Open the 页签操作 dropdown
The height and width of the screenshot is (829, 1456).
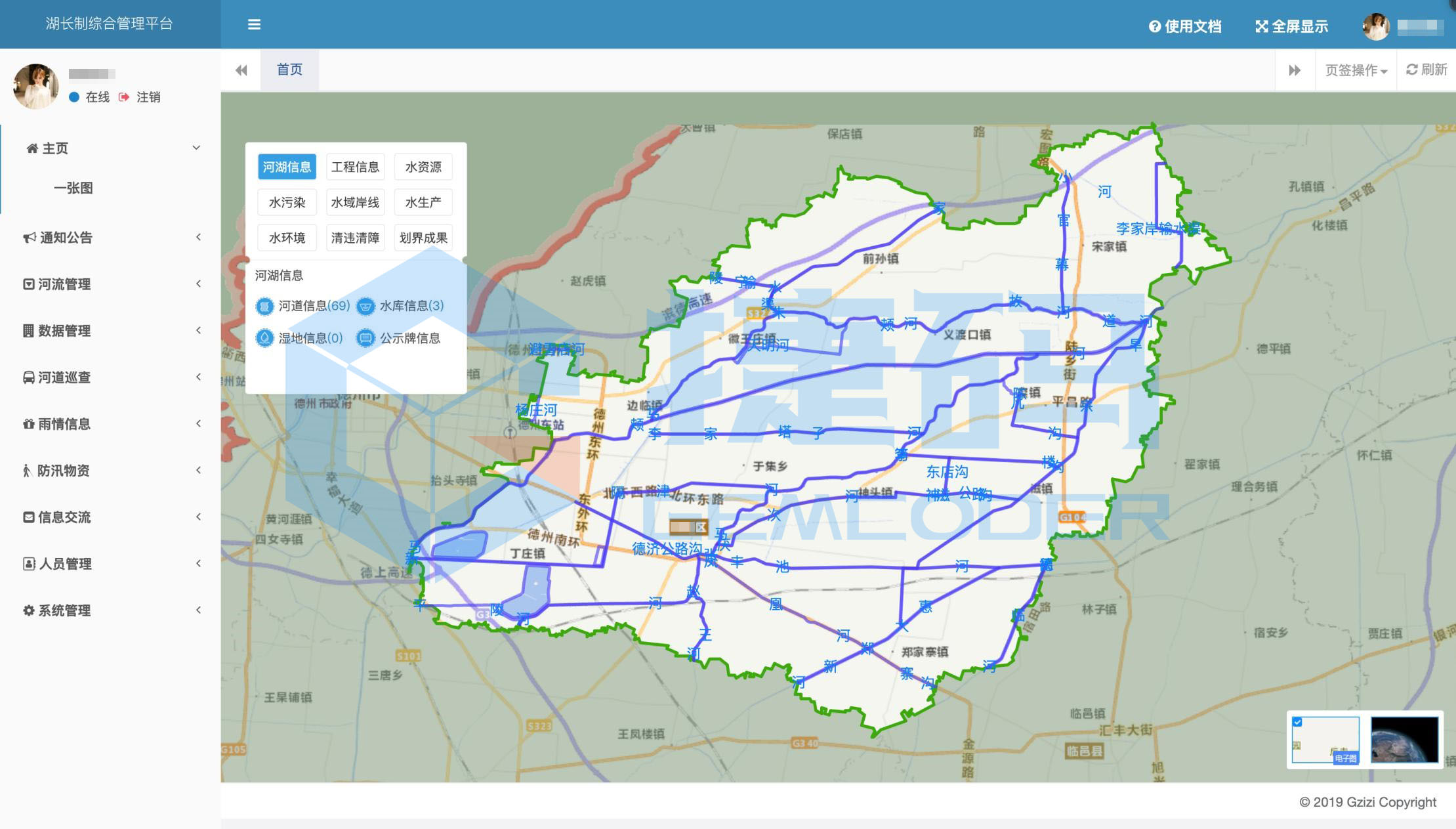(1356, 70)
